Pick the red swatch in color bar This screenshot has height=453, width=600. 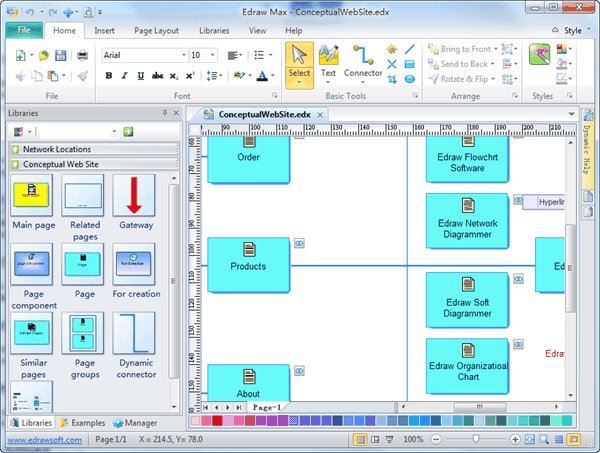pyautogui.click(x=217, y=422)
